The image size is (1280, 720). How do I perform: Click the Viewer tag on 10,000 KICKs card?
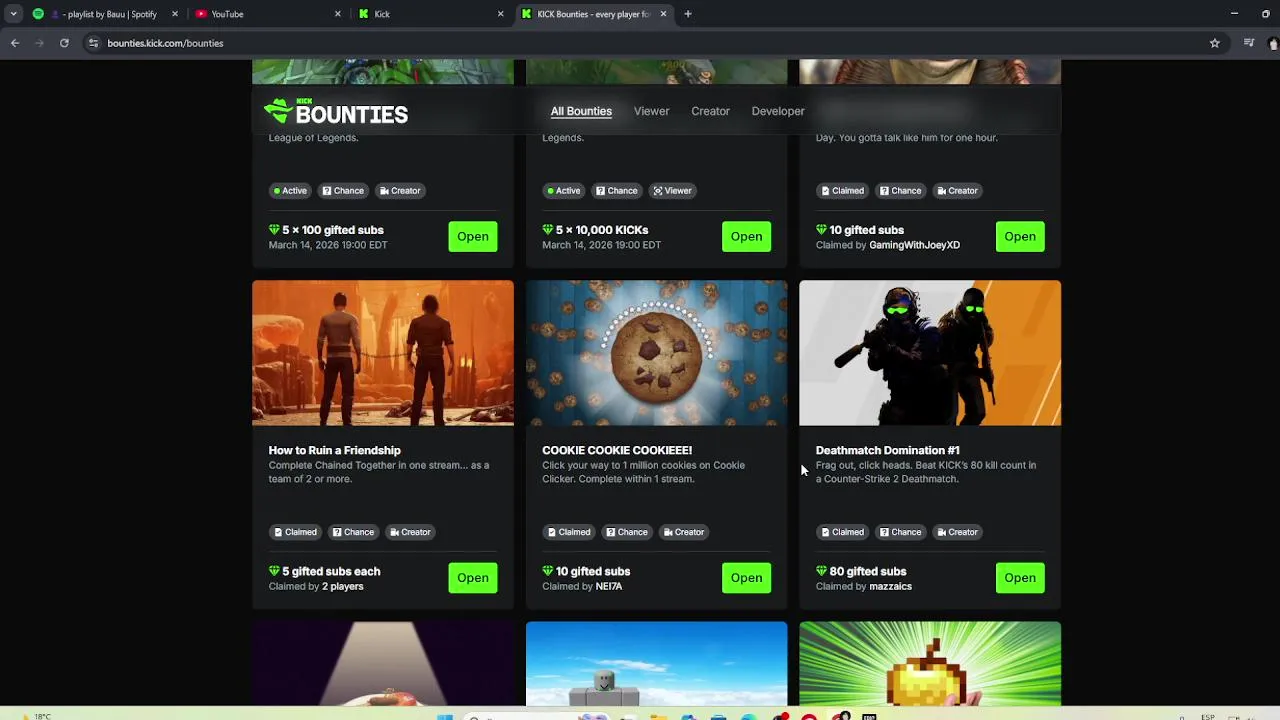[x=672, y=191]
